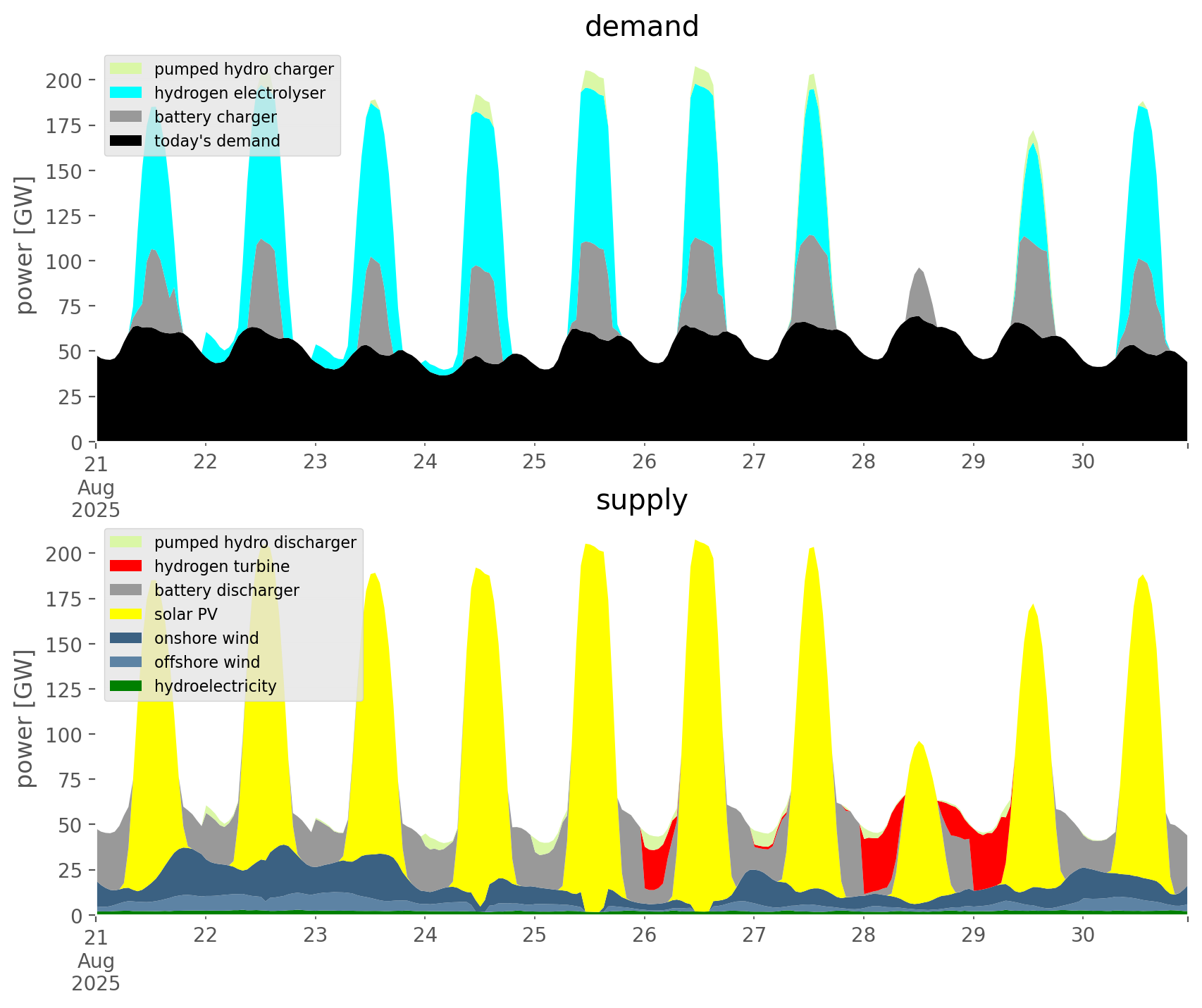Click date tick 28 on supply chart axis

coord(864,935)
